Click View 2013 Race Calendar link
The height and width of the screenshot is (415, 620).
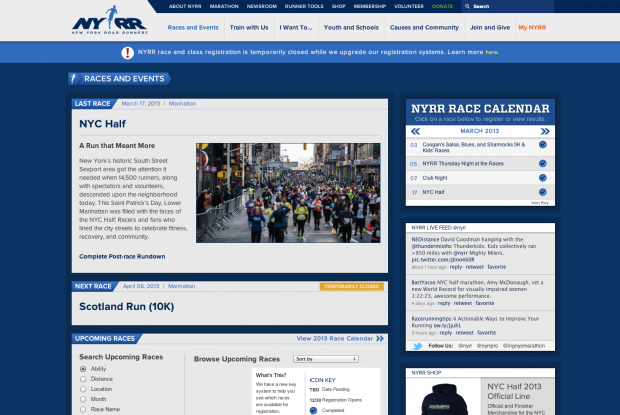(x=335, y=339)
